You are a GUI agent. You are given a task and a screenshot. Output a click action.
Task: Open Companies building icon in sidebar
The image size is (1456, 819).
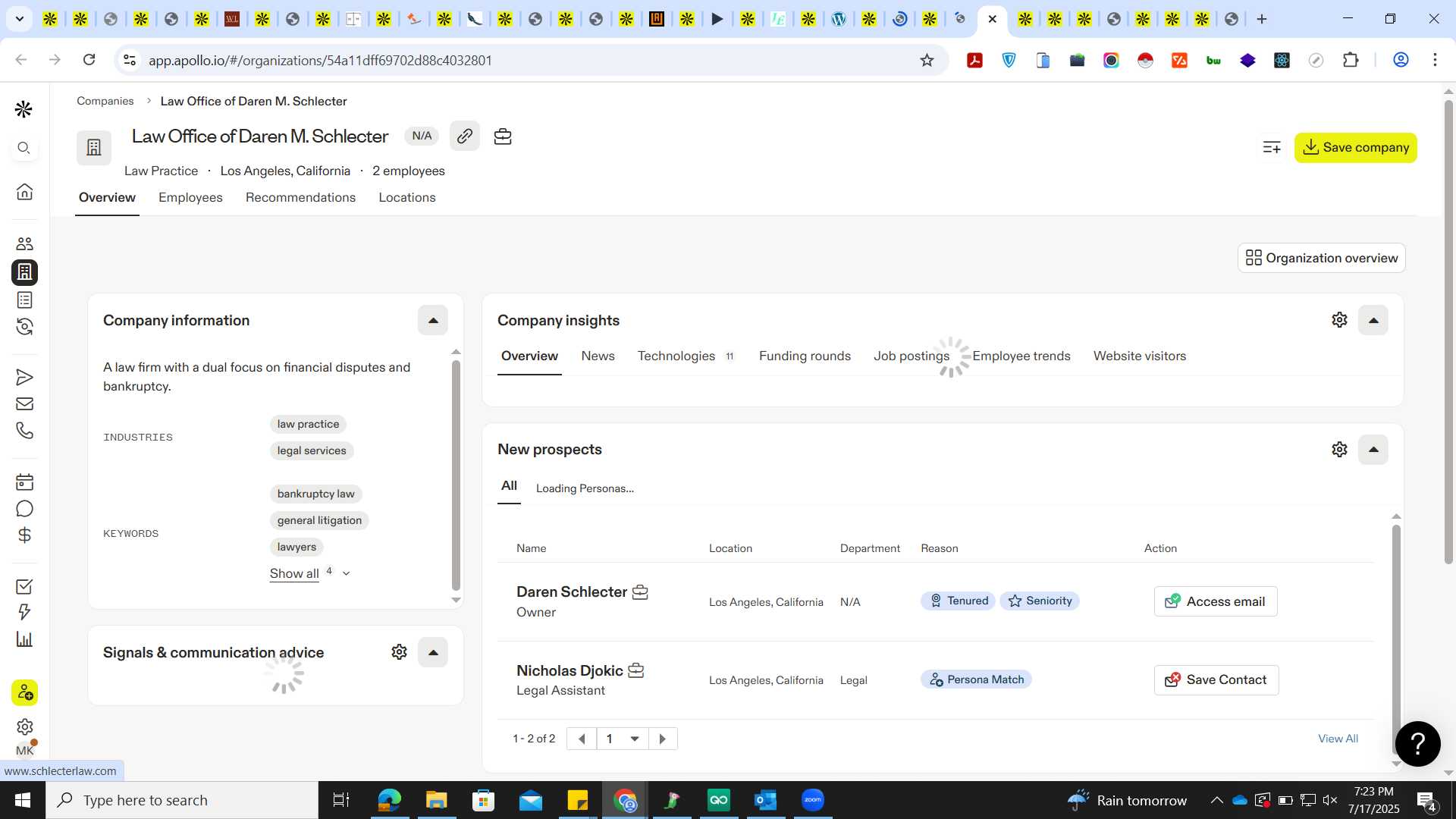tap(24, 271)
